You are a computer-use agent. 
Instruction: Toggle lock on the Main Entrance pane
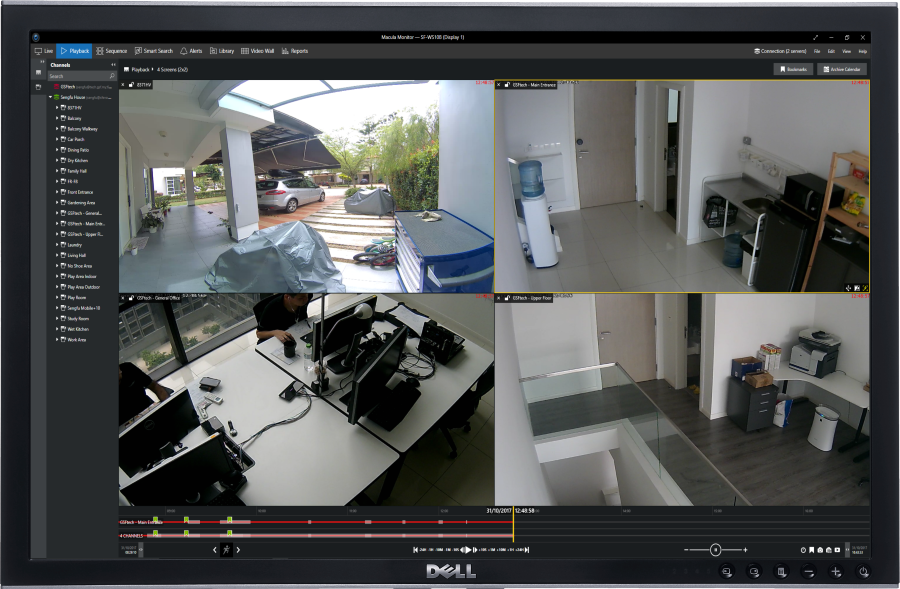click(507, 85)
